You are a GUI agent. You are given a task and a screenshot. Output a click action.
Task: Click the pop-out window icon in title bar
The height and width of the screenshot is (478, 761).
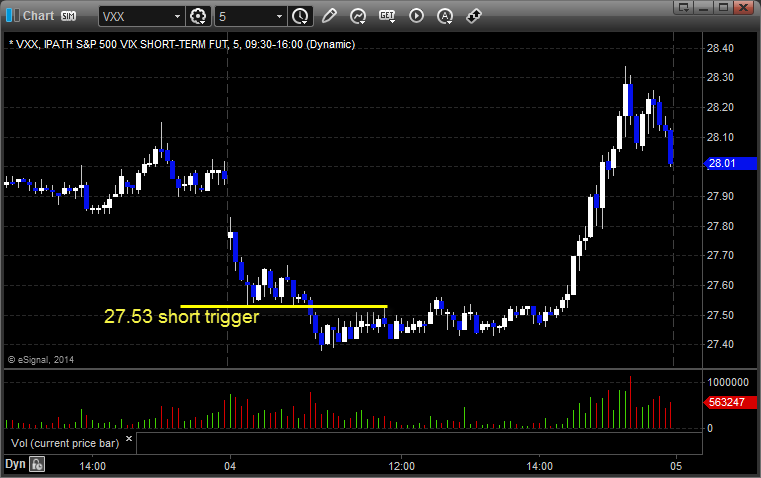[683, 7]
